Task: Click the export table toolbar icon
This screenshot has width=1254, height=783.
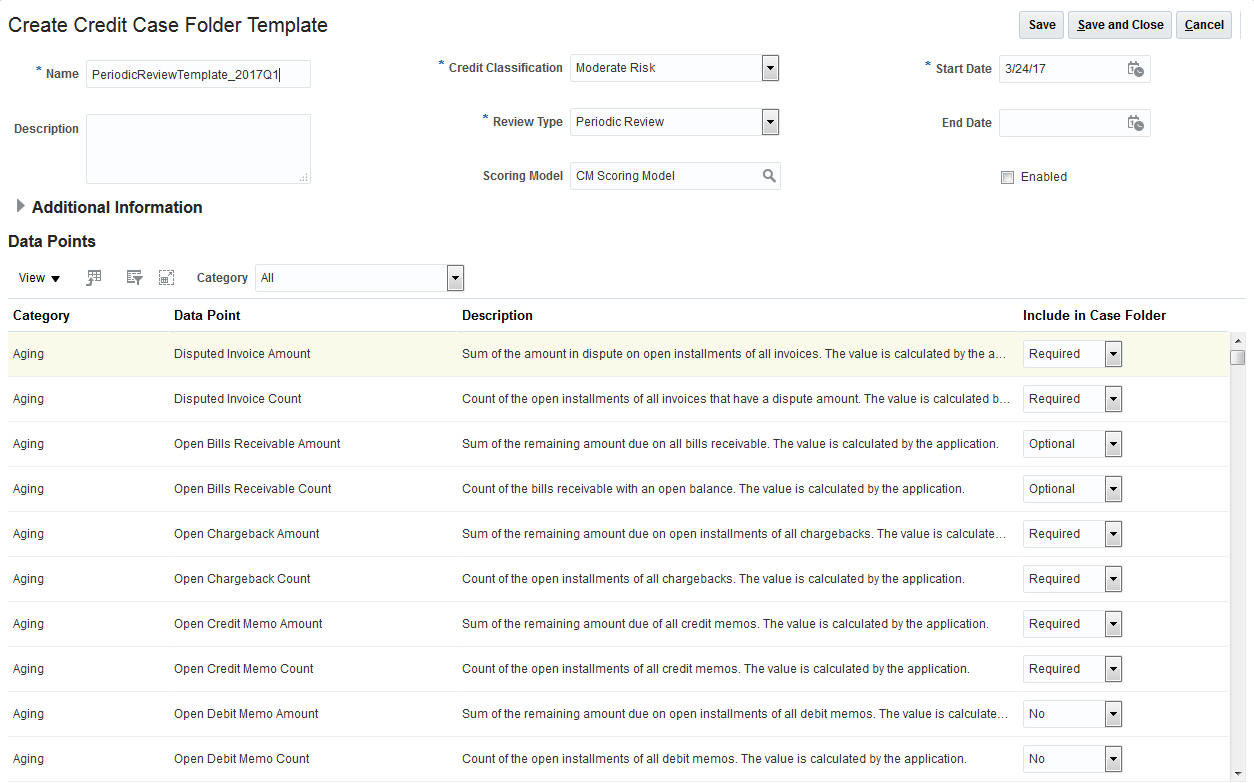Action: point(95,278)
